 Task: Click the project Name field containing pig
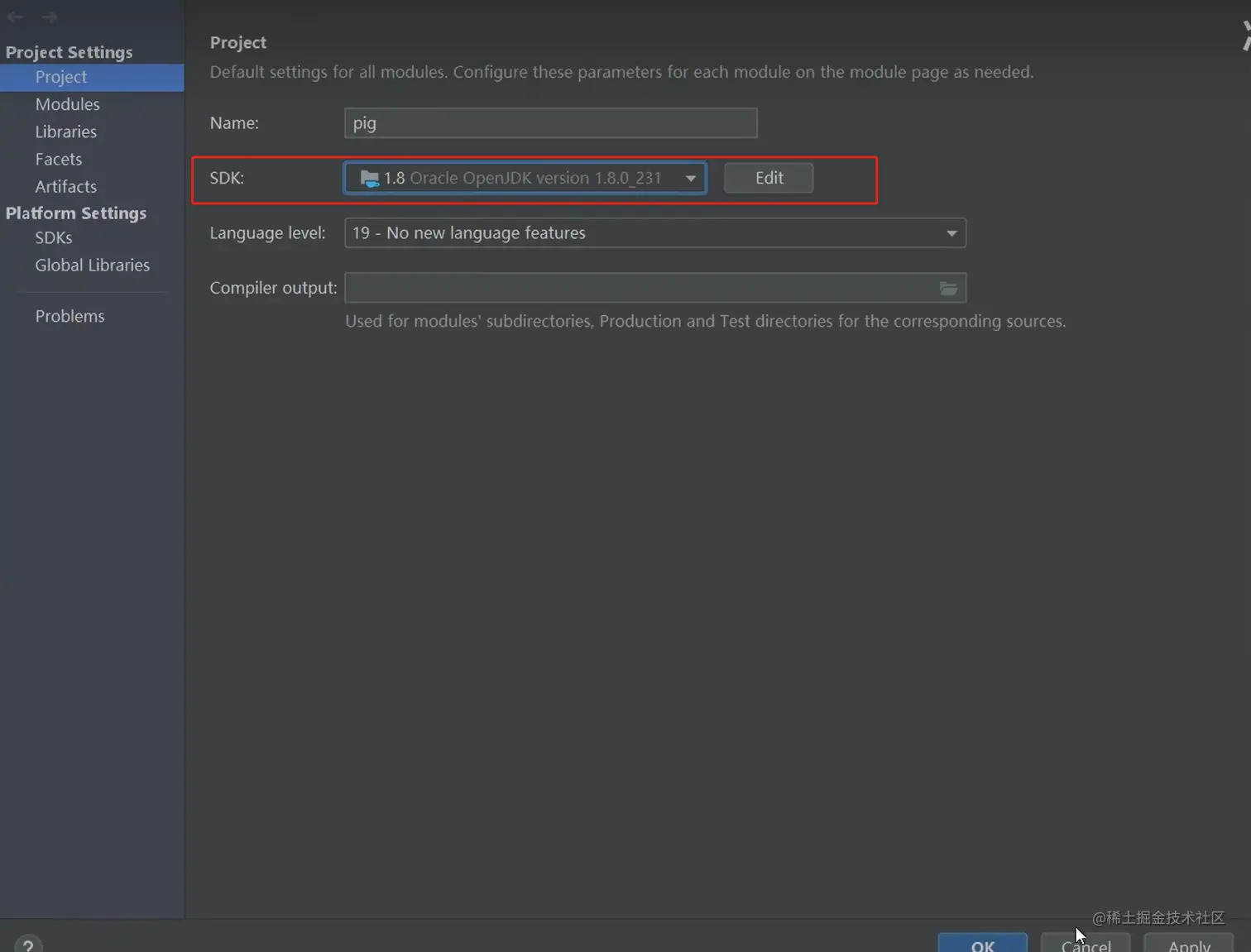(x=550, y=123)
